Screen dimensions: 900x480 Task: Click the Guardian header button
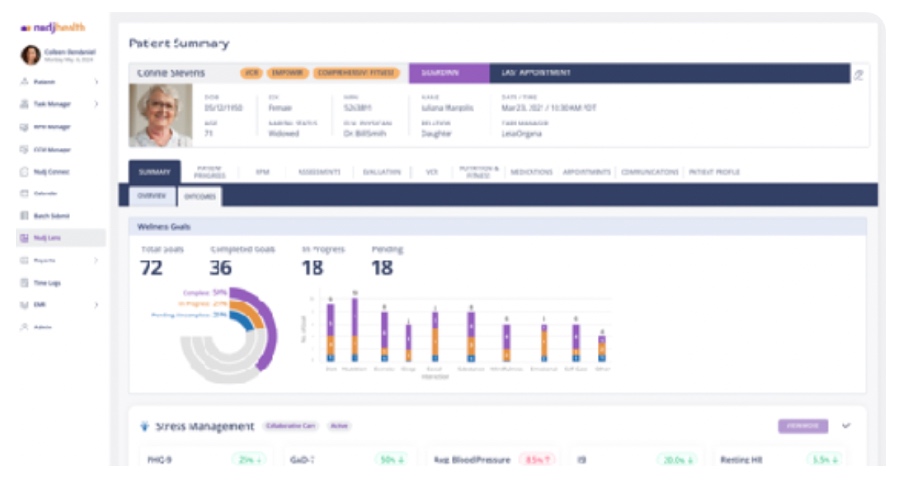(448, 73)
